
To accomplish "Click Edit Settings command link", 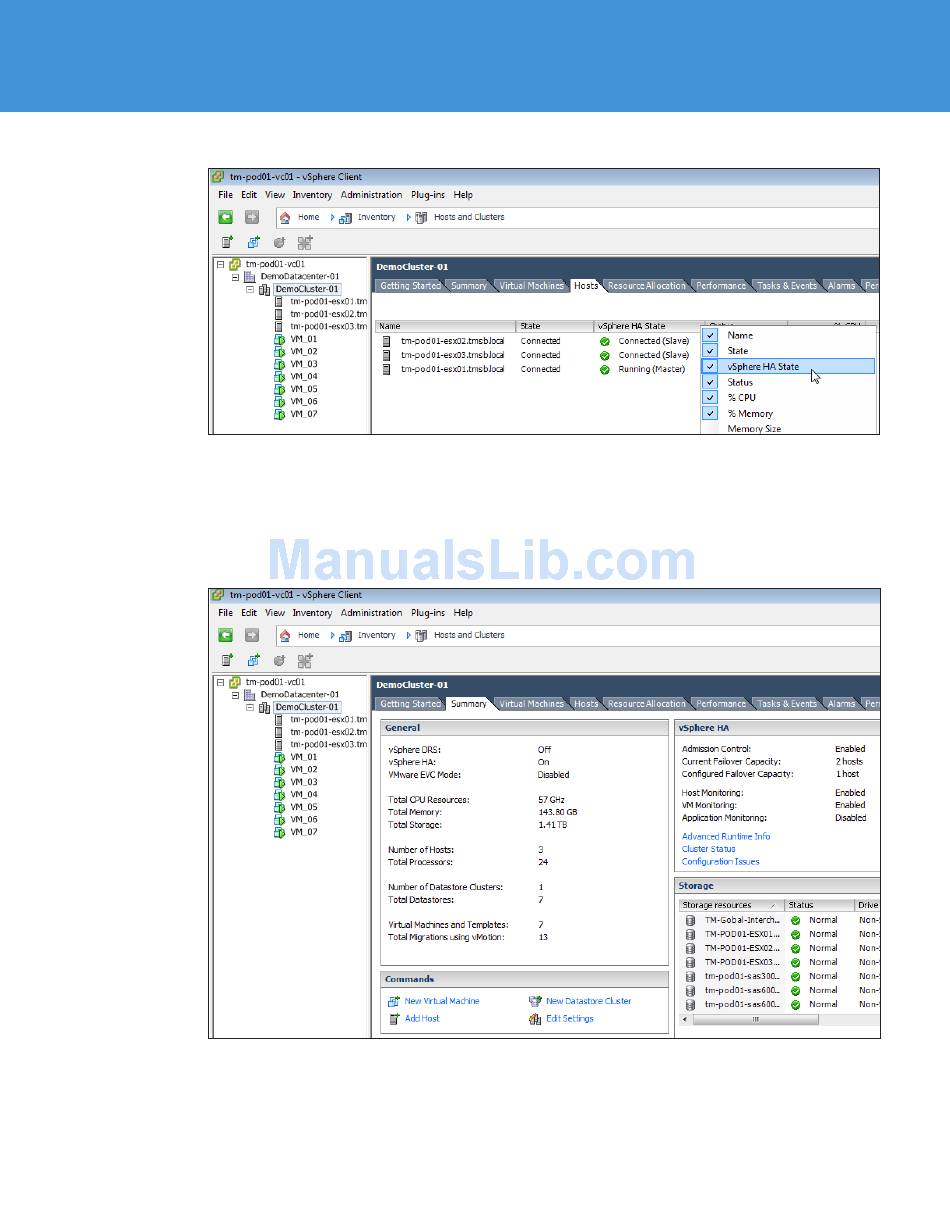I will point(570,1019).
